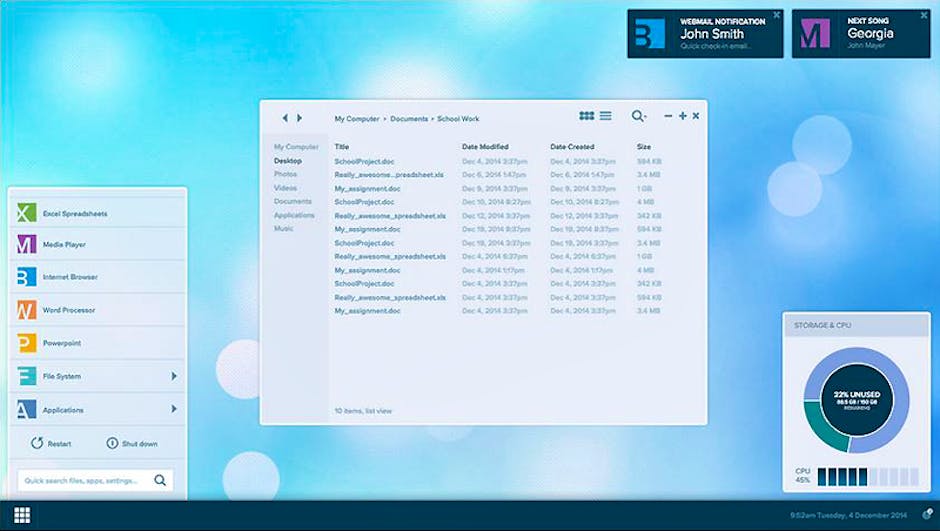The image size is (940, 531).
Task: Open Powerpoint from app list
Action: click(26, 343)
